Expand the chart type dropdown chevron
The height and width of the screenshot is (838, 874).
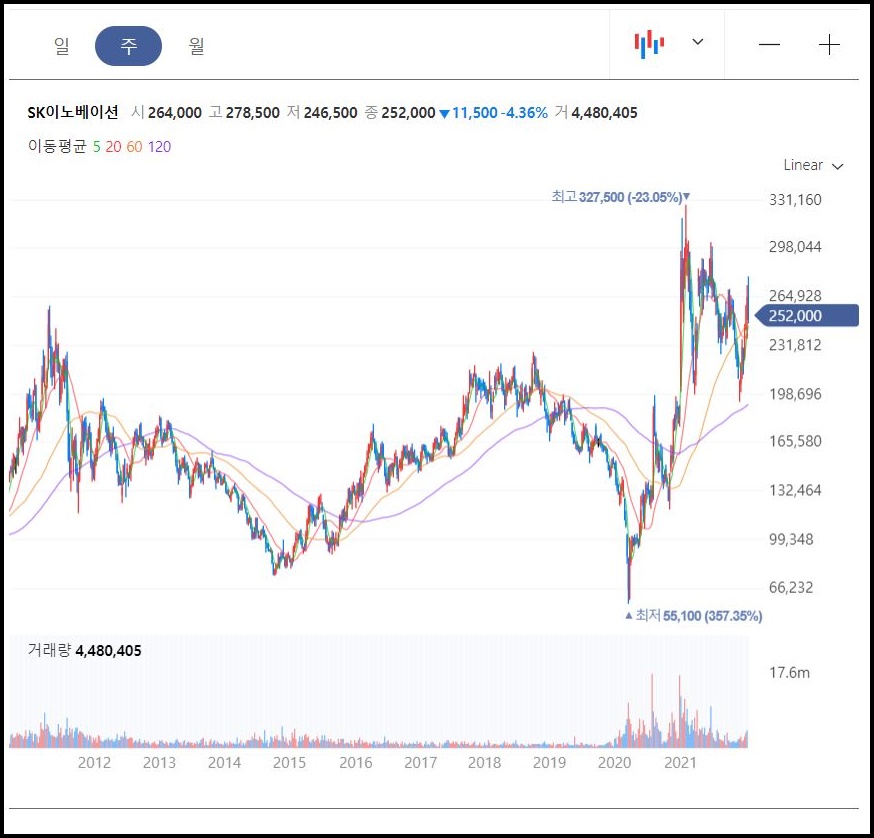(x=697, y=42)
